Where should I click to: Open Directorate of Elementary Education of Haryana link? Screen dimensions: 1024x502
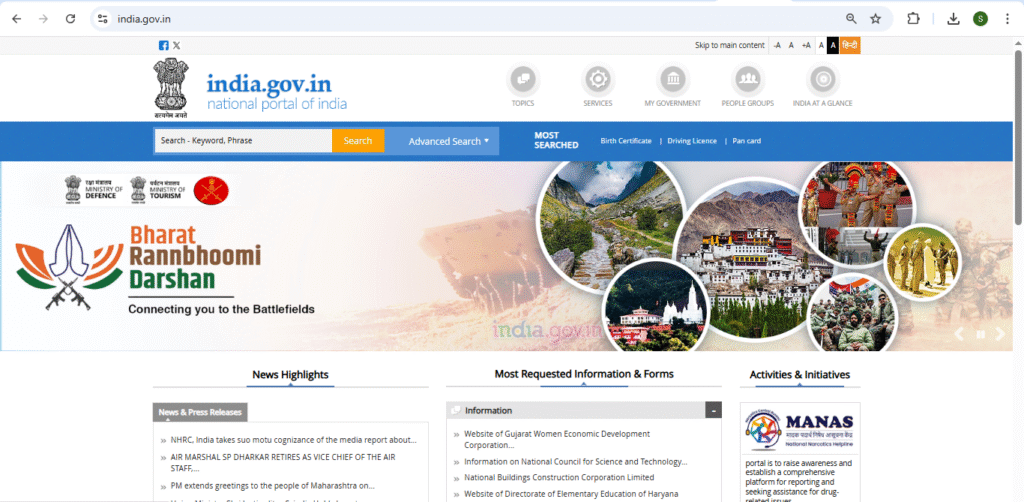click(571, 494)
